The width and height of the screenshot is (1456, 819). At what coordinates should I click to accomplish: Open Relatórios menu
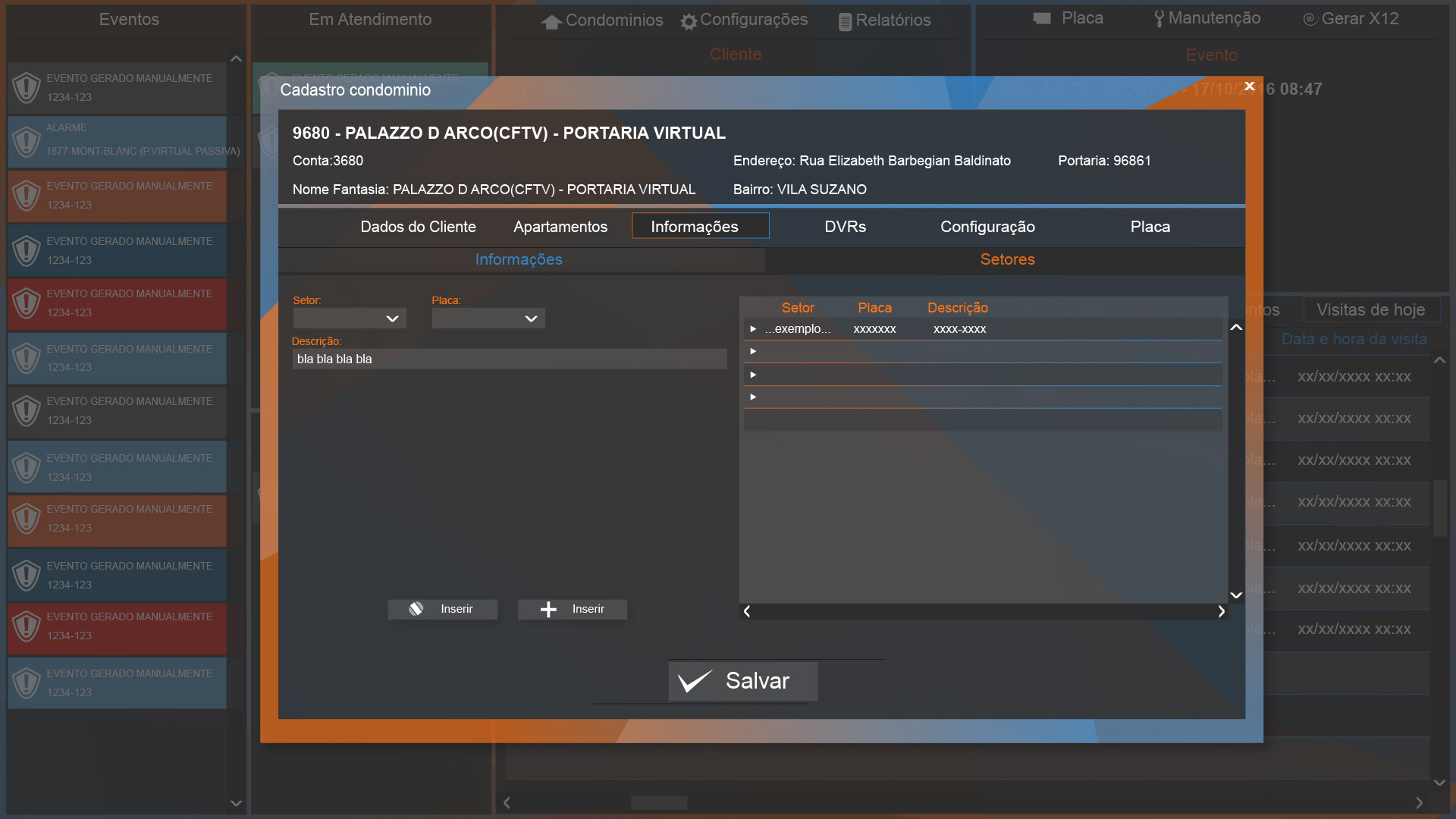click(884, 20)
